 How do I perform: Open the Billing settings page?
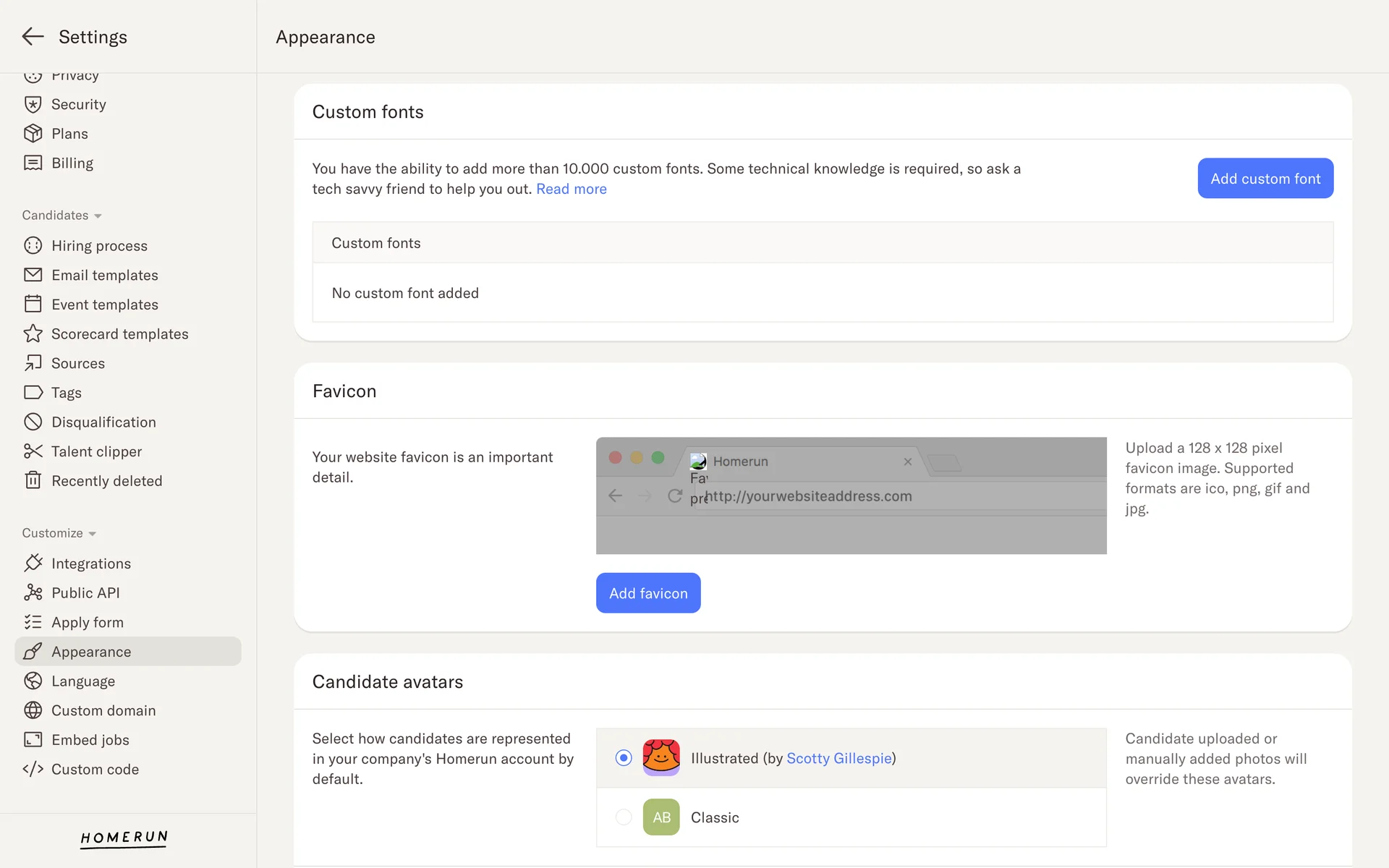tap(72, 163)
